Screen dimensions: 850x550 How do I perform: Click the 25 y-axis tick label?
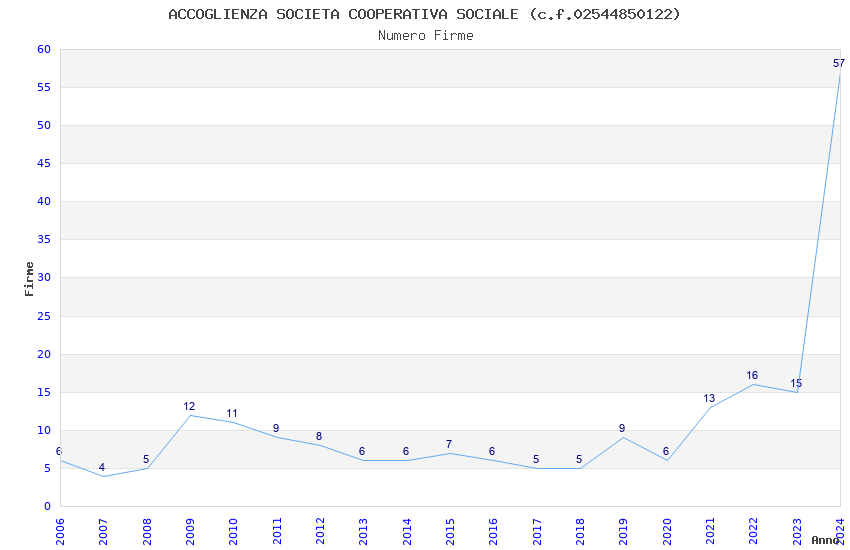click(x=44, y=316)
